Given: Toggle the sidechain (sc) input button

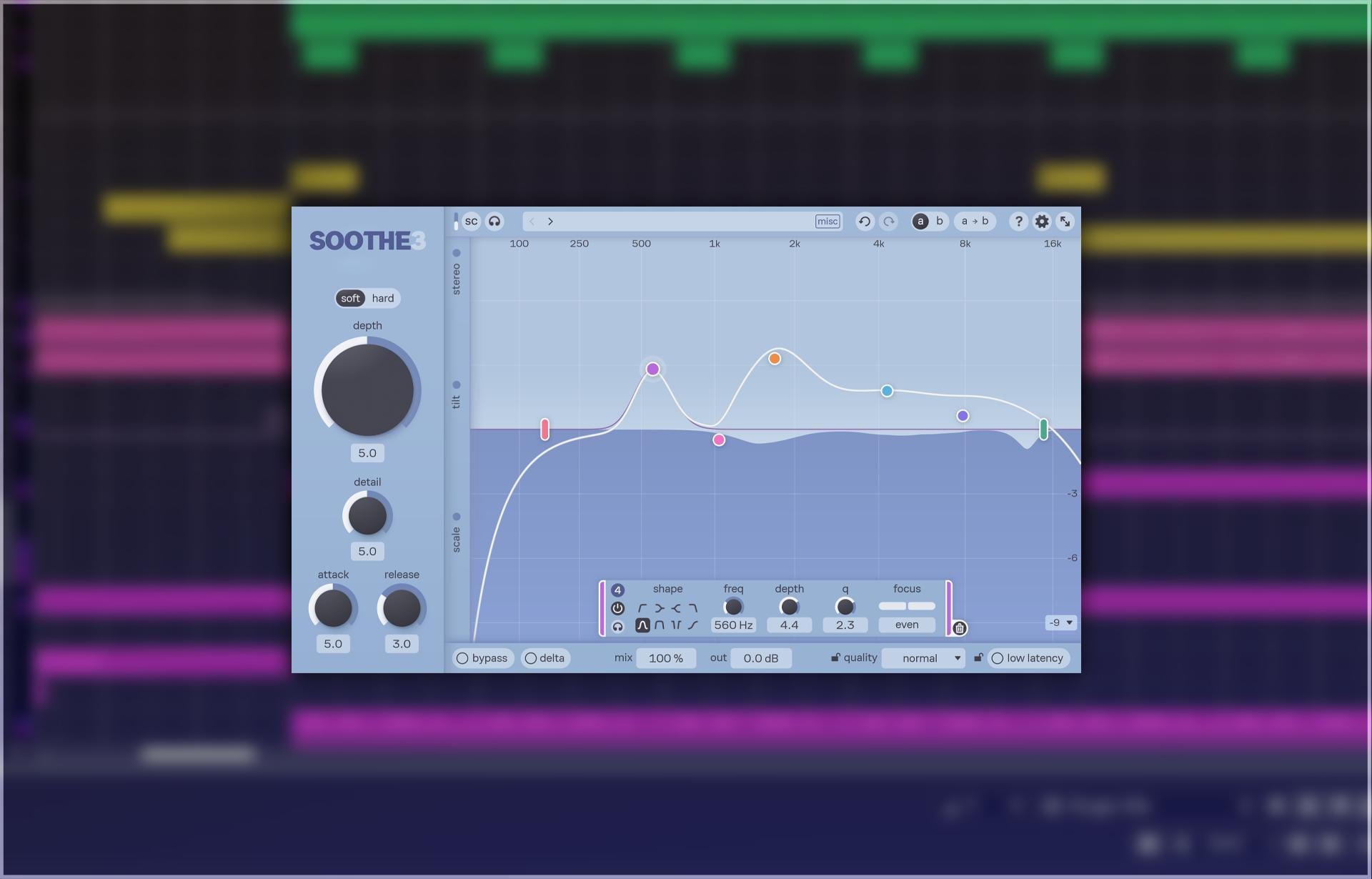Looking at the screenshot, I should pos(471,222).
